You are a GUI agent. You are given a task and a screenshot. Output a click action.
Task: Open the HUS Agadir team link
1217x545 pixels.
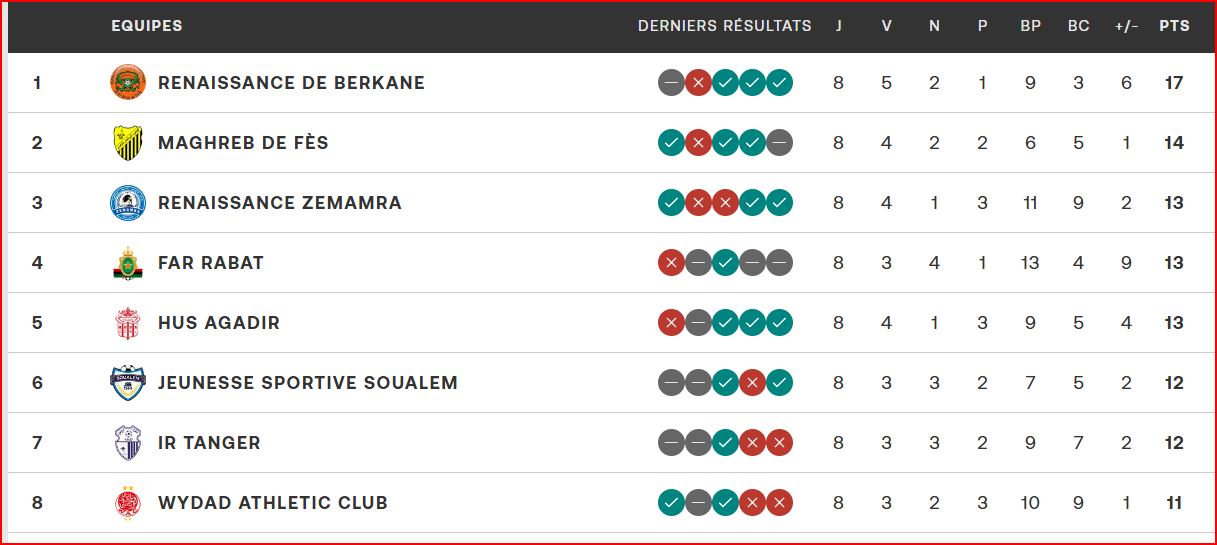click(x=219, y=323)
